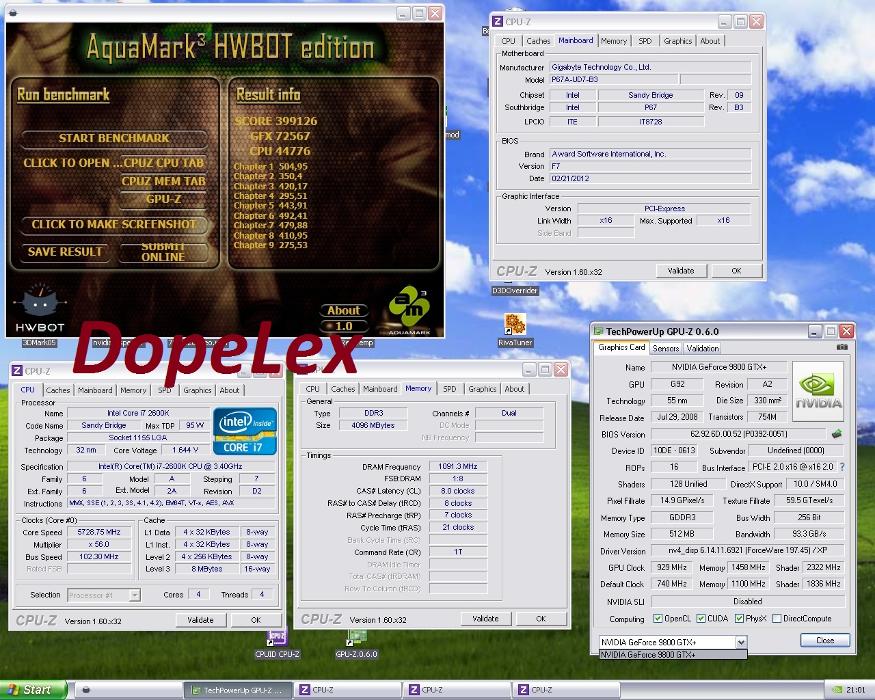This screenshot has height=700, width=875.
Task: Click the HWBOT cat logo in AquaMark
Action: coord(40,308)
